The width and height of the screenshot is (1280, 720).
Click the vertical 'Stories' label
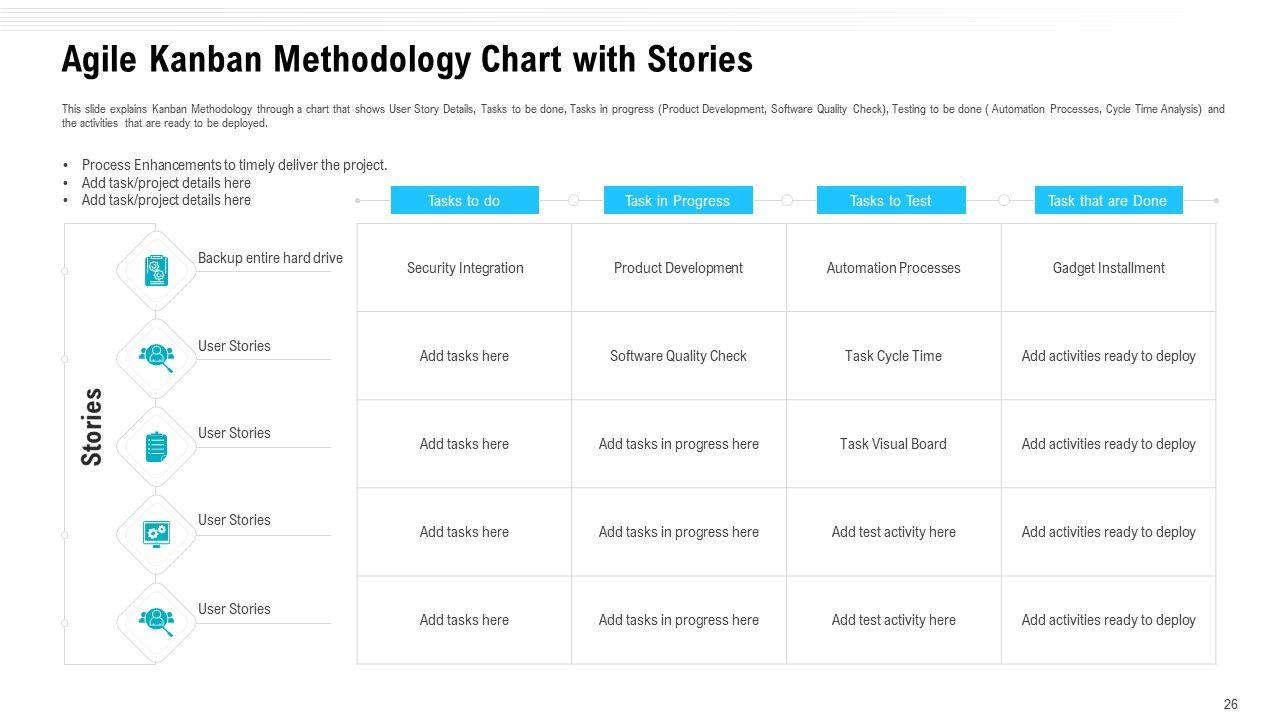pos(92,427)
